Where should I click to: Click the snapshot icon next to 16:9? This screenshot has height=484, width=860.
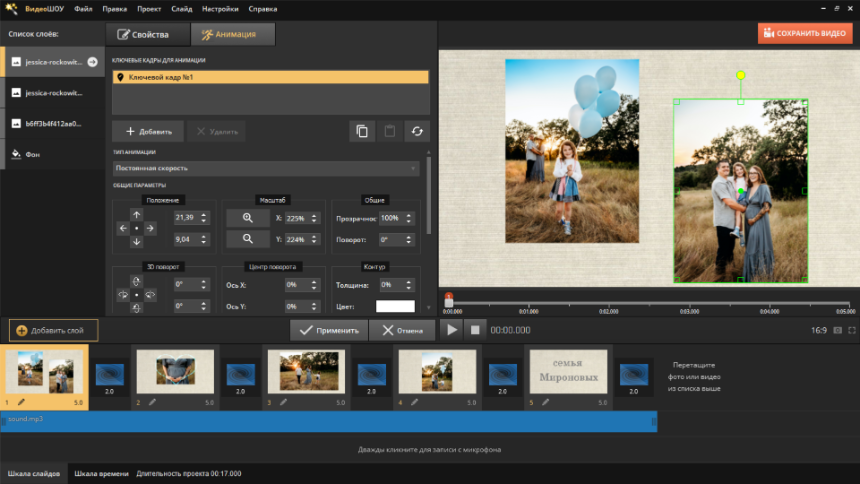click(838, 330)
